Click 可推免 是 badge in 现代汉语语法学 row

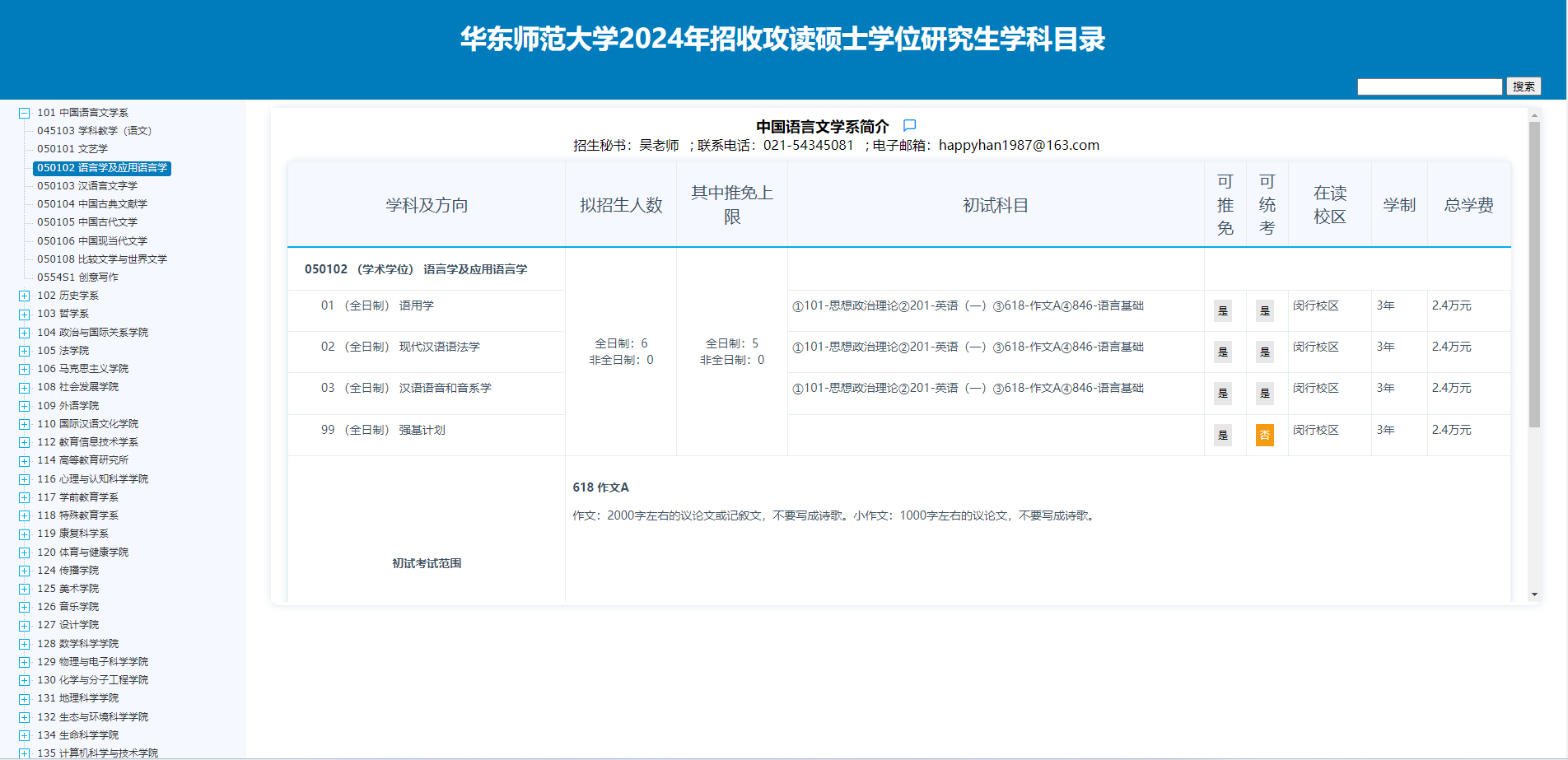[1223, 352]
